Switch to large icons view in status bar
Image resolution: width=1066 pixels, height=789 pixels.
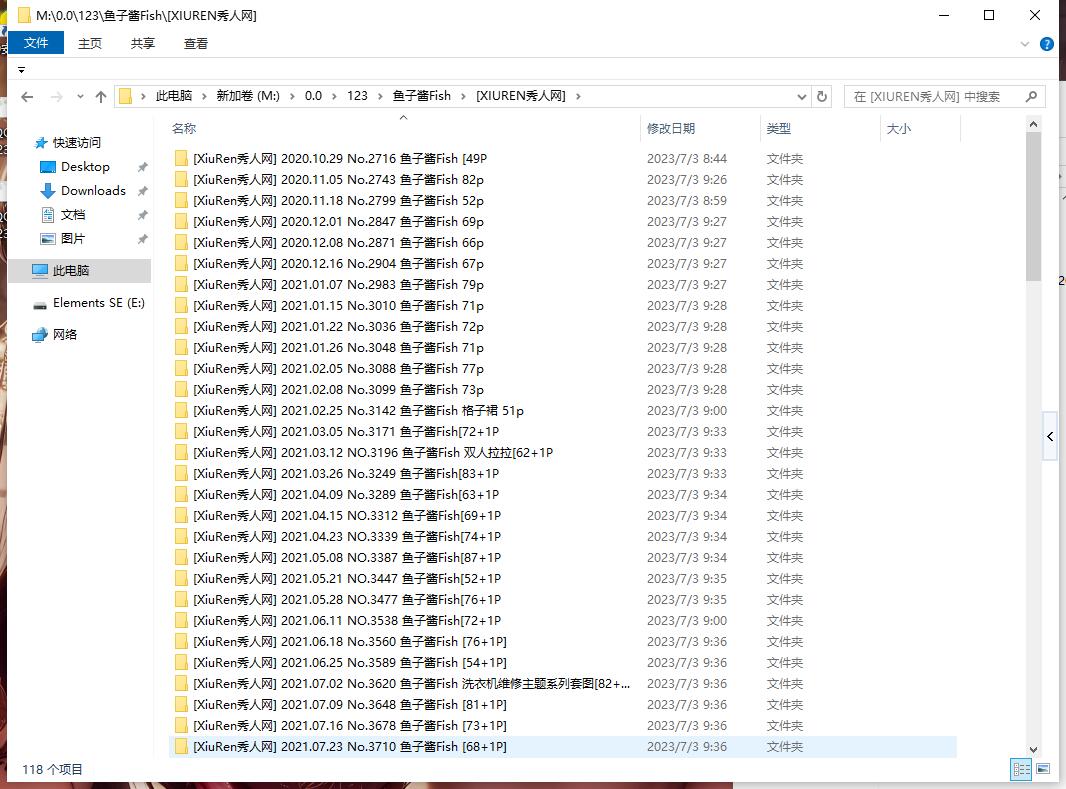[1043, 769]
